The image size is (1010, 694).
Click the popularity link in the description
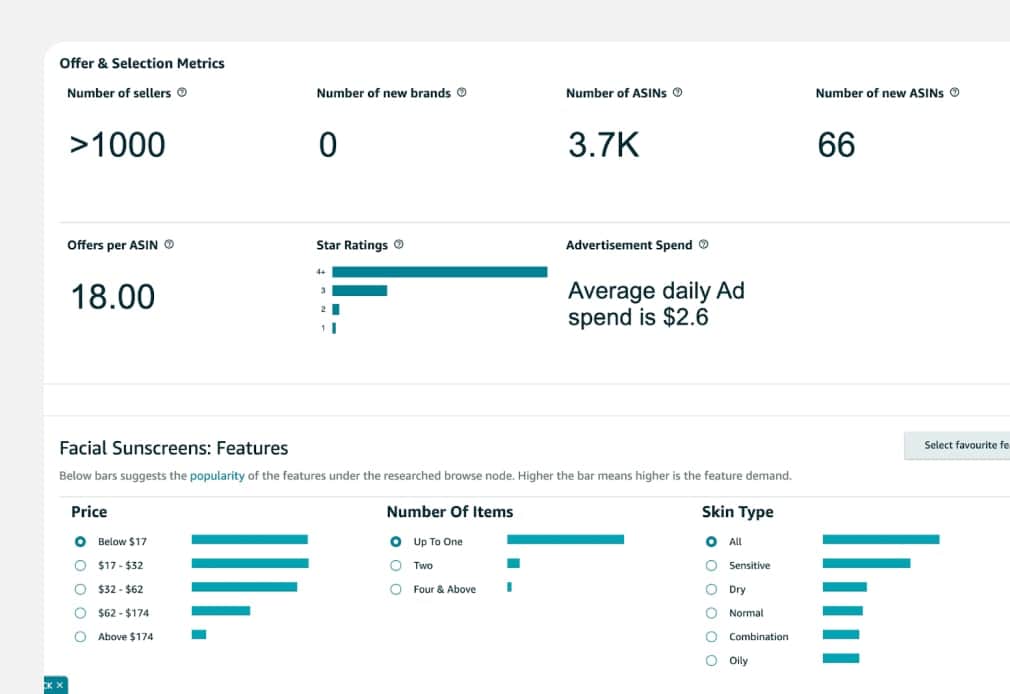tap(217, 476)
